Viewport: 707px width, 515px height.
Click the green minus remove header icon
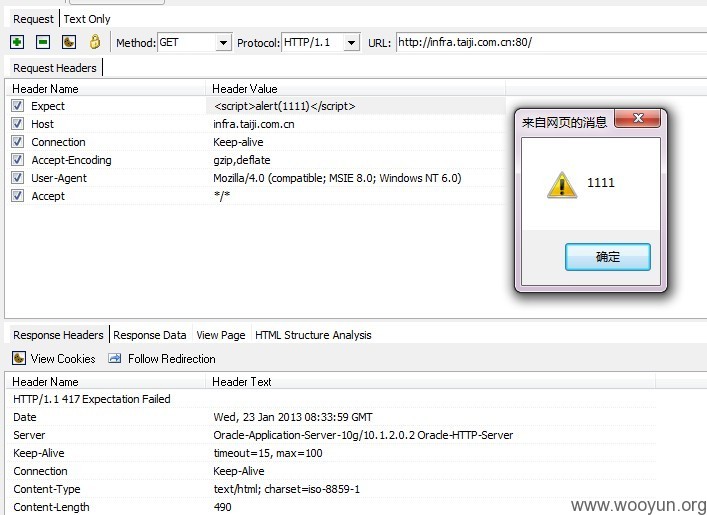[x=43, y=42]
